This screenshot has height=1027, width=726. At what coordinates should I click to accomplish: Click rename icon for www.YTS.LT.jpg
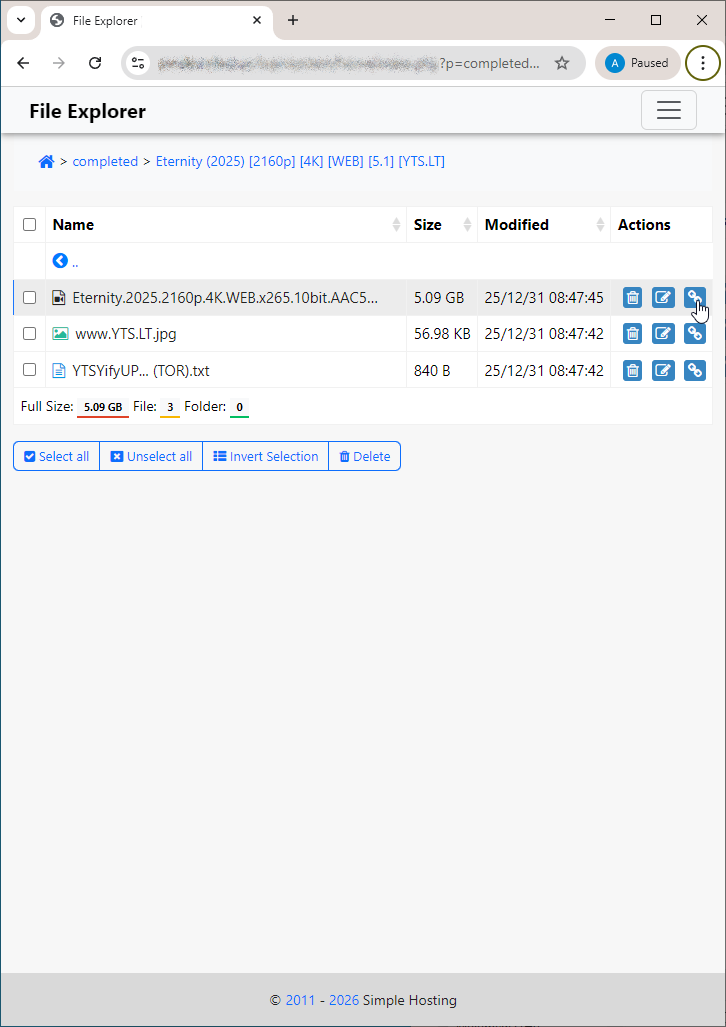(x=663, y=334)
